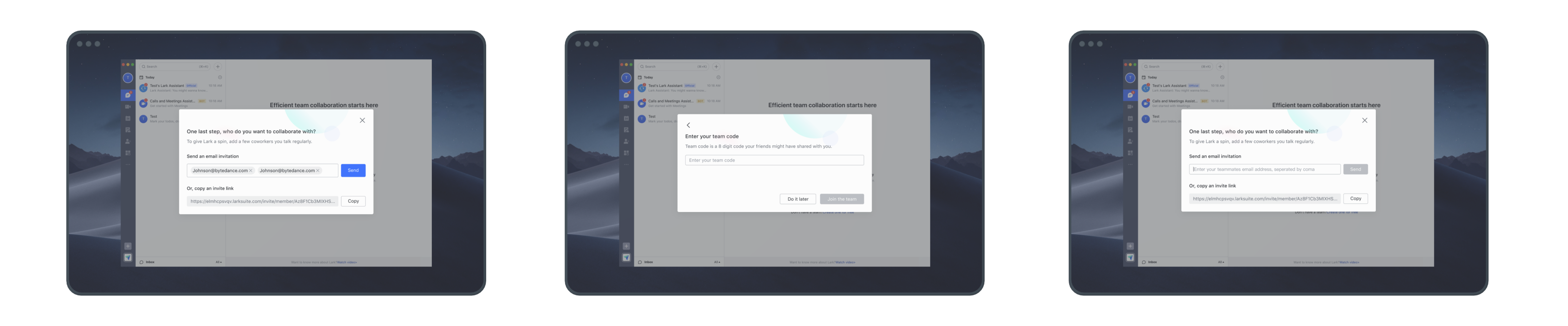This screenshot has height=326, width=1568.
Task: Click the empty teammates email field, right mockup
Action: [x=1265, y=169]
